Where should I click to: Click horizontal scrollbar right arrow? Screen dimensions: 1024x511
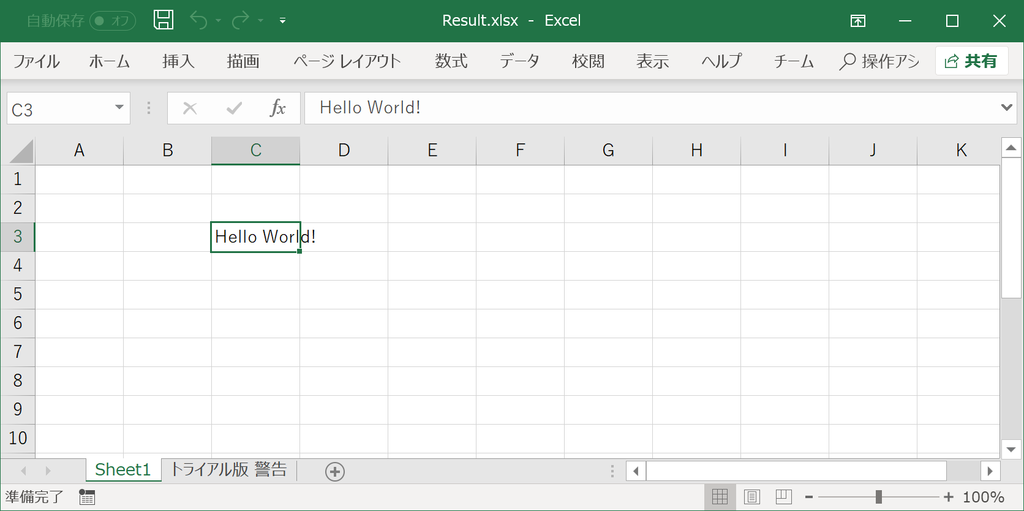pyautogui.click(x=991, y=470)
